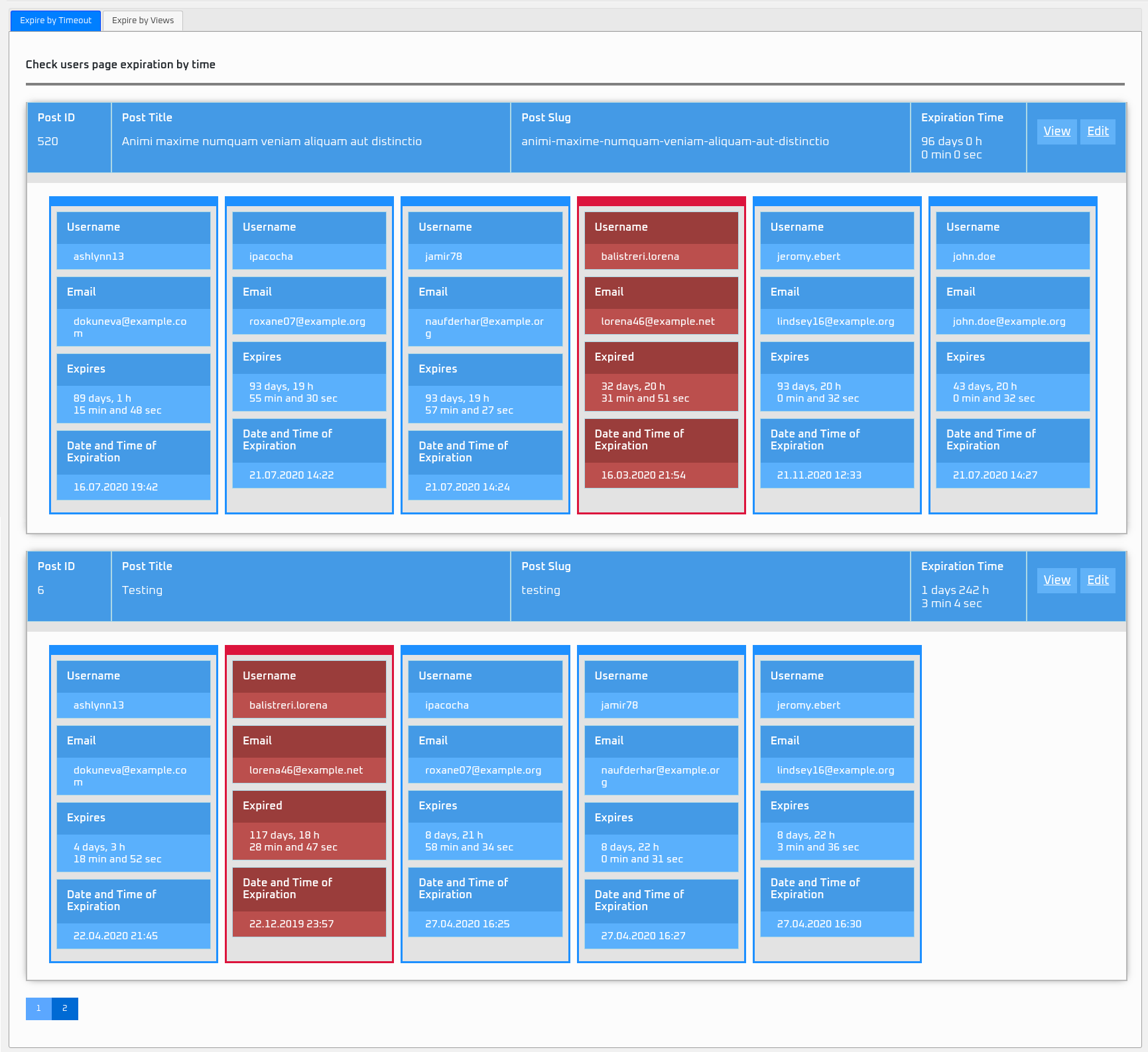Click john.doe username in post 520
Screen dimensions: 1148x1052
point(974,257)
